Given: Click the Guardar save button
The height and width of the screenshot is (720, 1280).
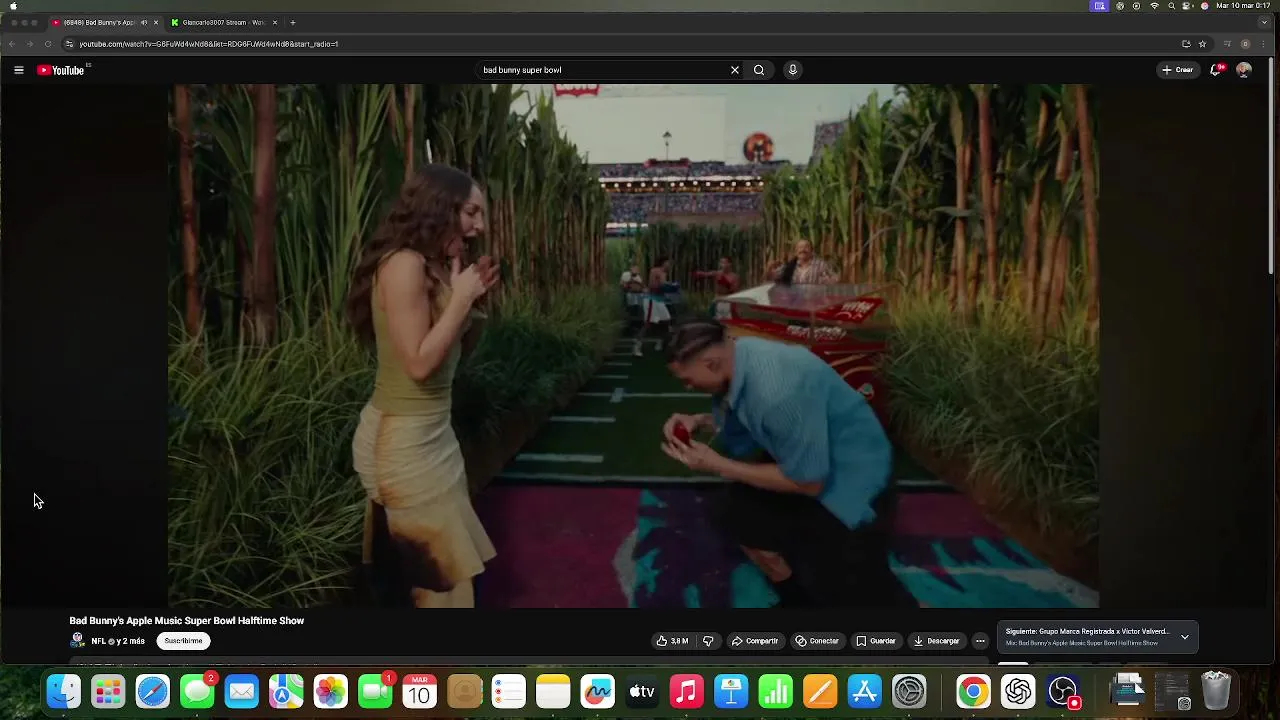Looking at the screenshot, I should [876, 641].
